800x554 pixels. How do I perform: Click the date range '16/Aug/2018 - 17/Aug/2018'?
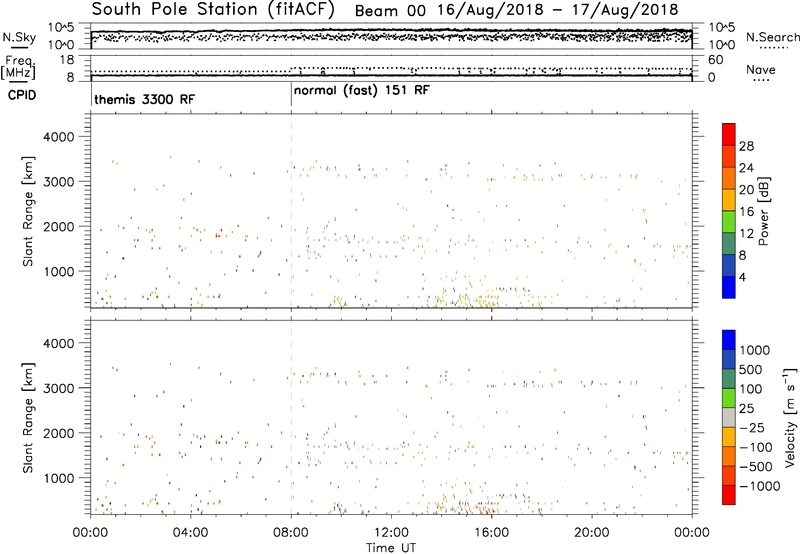558,10
